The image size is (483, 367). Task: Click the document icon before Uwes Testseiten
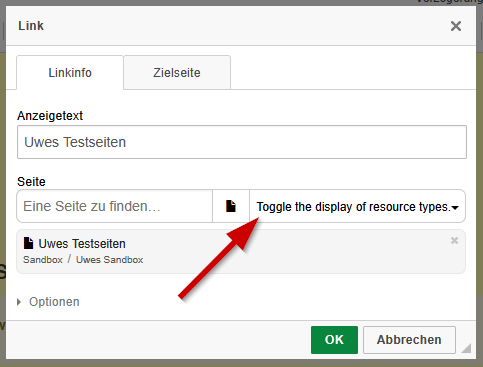[x=29, y=243]
